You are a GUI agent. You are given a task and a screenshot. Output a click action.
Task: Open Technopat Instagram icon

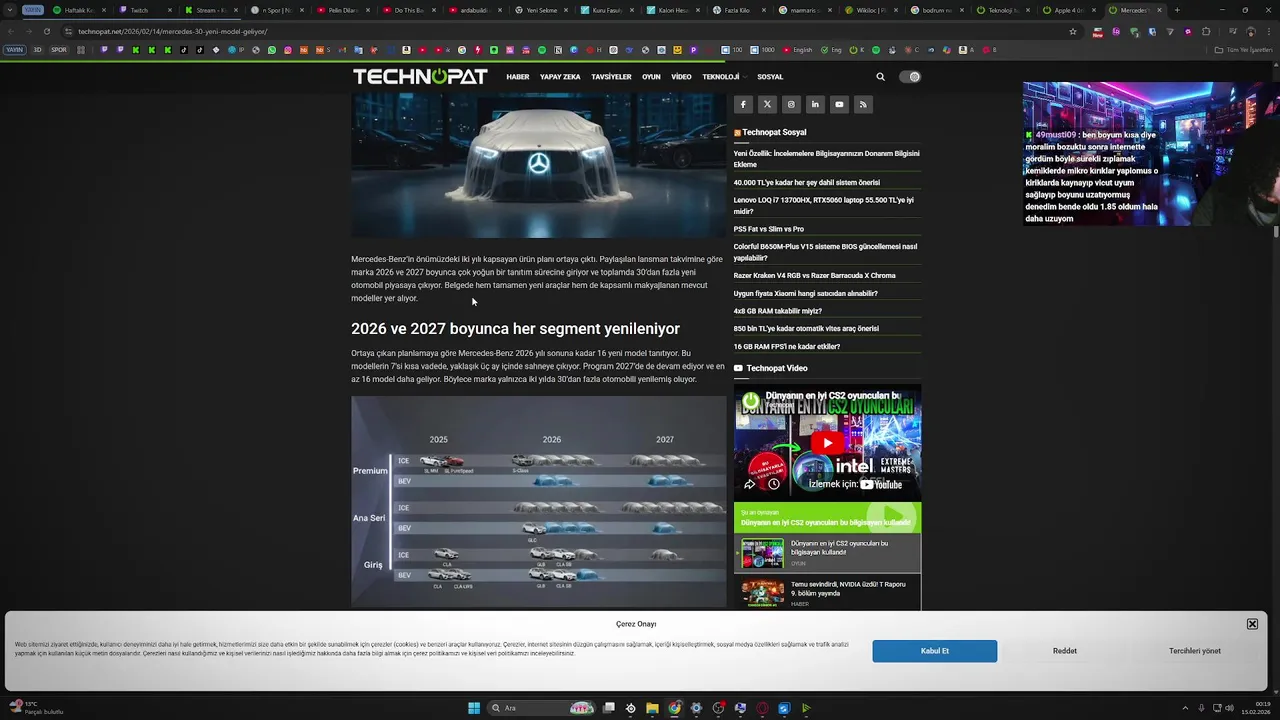pyautogui.click(x=791, y=104)
